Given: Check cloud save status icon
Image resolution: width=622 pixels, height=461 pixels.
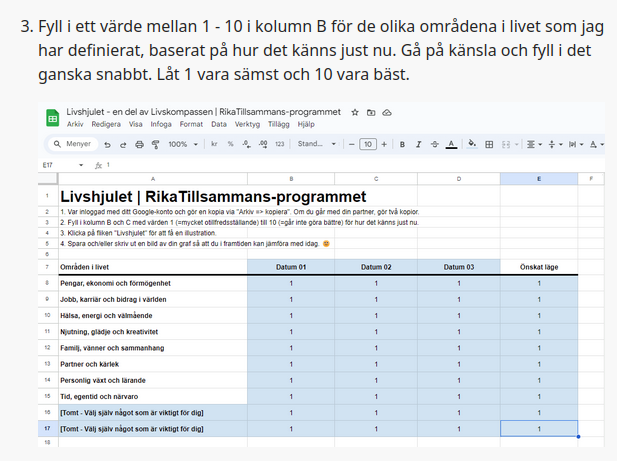Looking at the screenshot, I should pyautogui.click(x=387, y=113).
